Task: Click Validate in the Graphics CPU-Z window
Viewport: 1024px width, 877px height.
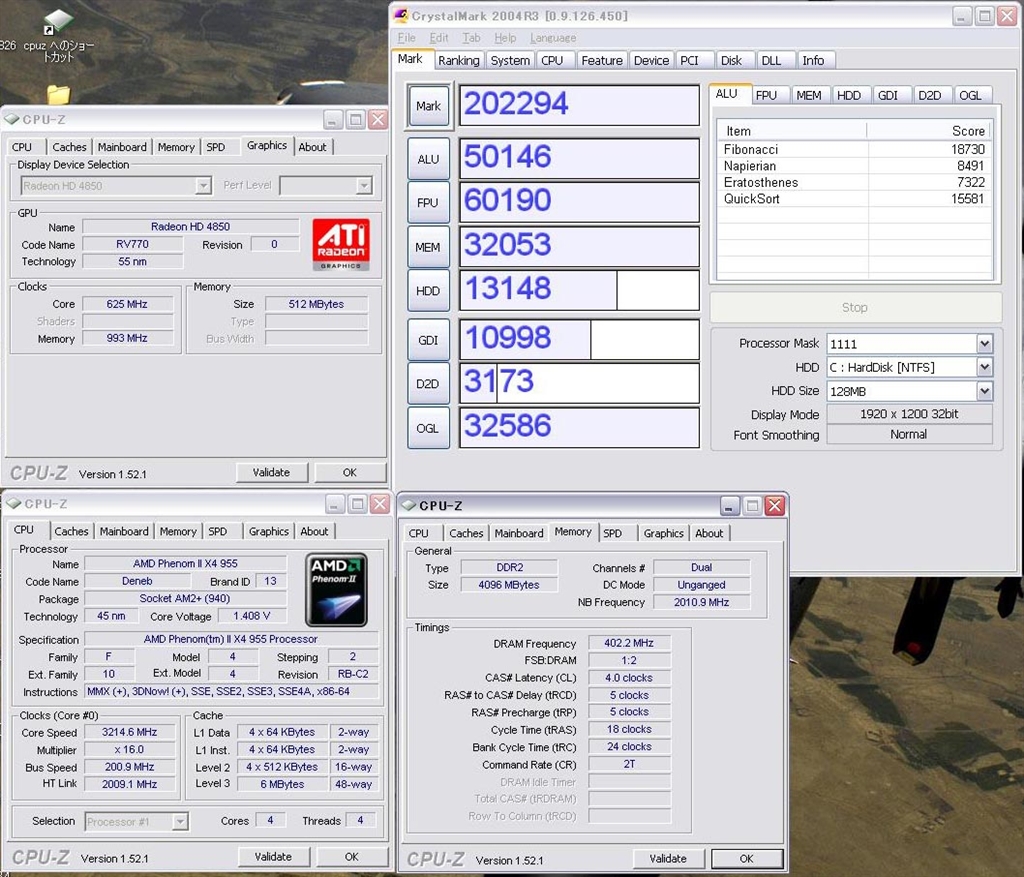Action: [x=271, y=472]
